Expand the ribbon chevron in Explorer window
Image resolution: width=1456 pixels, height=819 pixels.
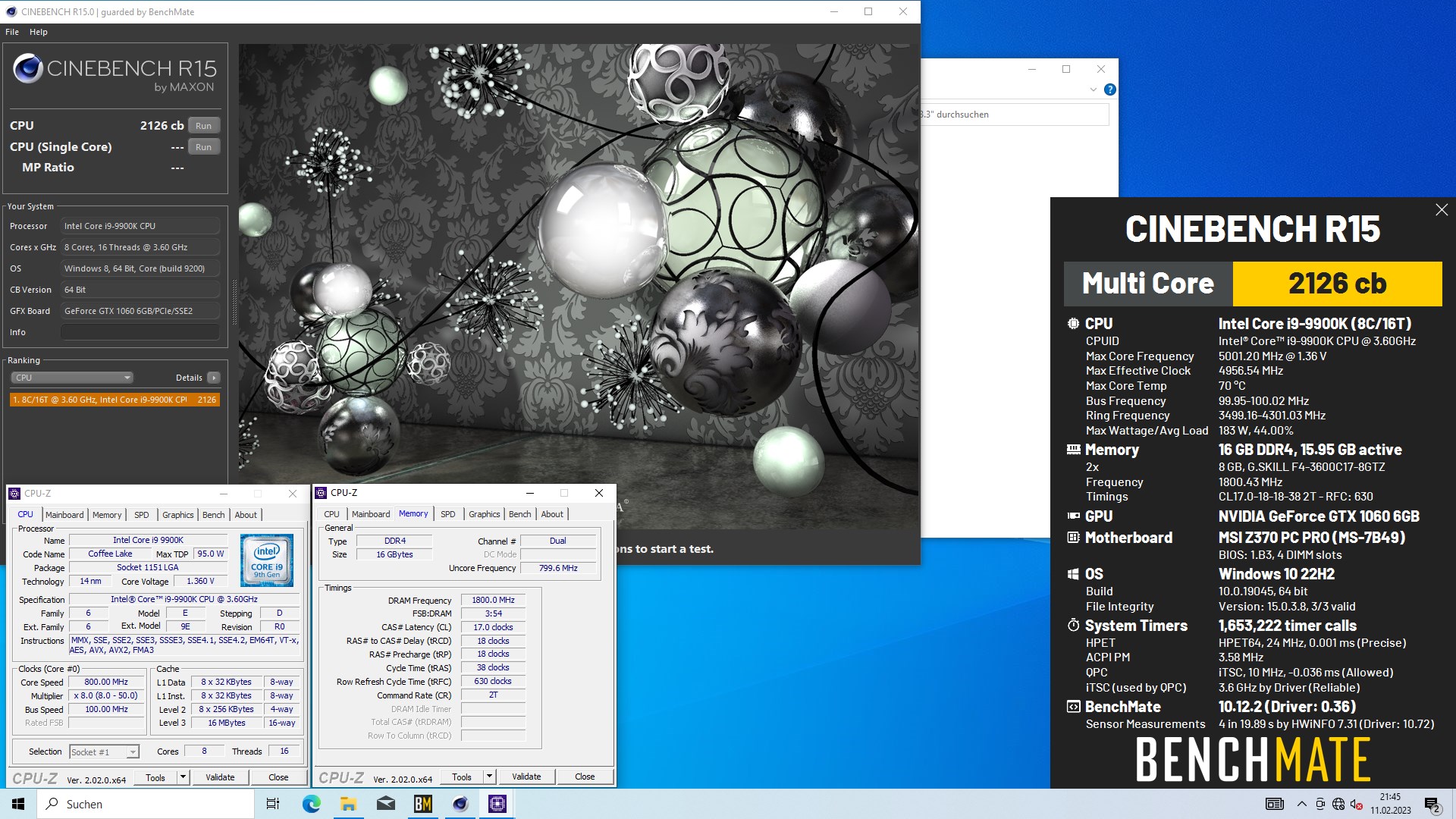click(x=1093, y=89)
